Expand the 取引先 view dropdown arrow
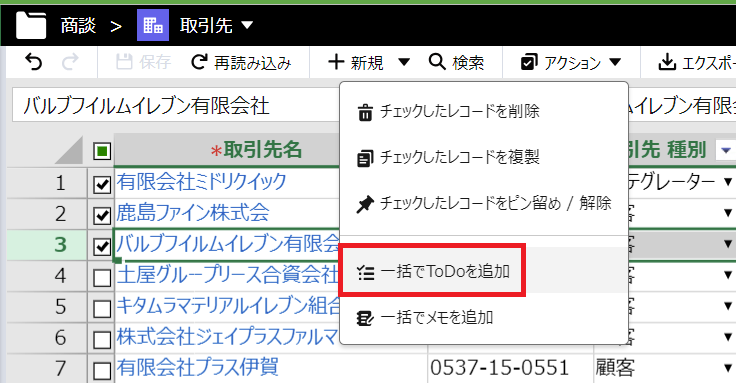 (x=247, y=25)
